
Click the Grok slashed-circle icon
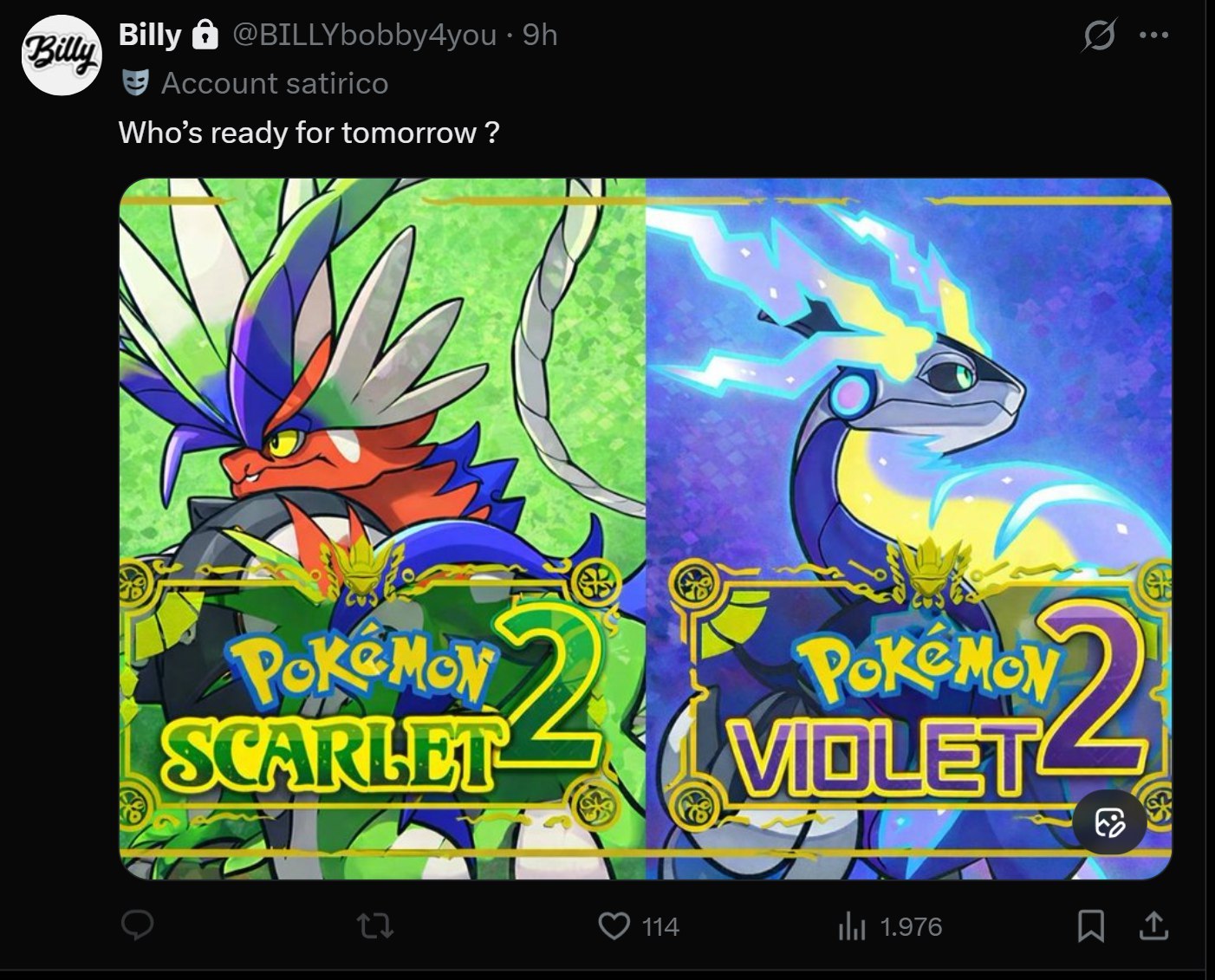pos(1100,36)
